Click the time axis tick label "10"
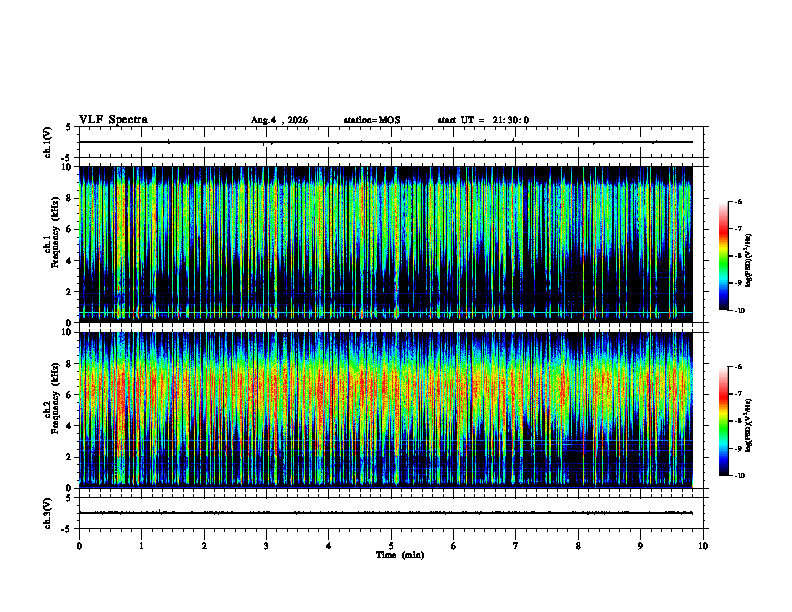This screenshot has height=612, width=792. (x=703, y=546)
